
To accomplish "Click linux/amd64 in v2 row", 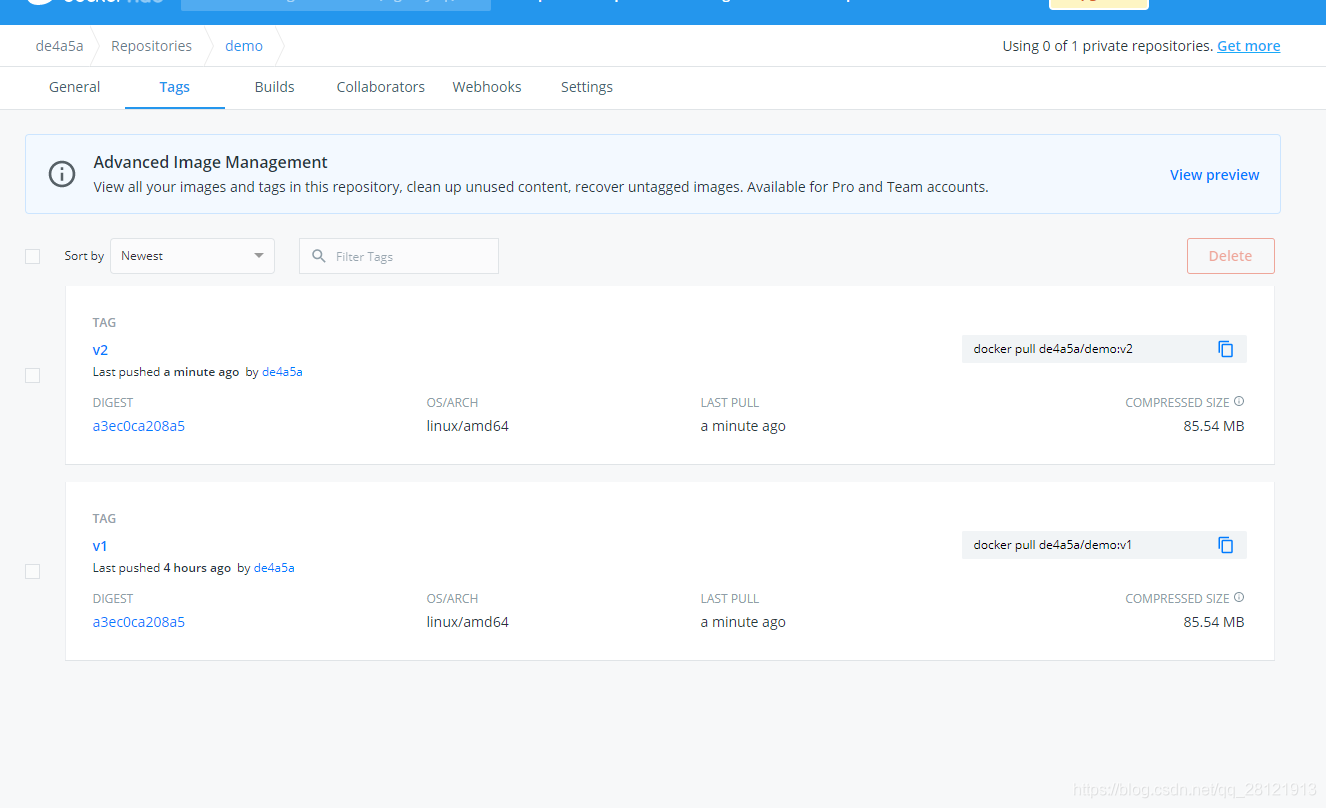I will 468,426.
